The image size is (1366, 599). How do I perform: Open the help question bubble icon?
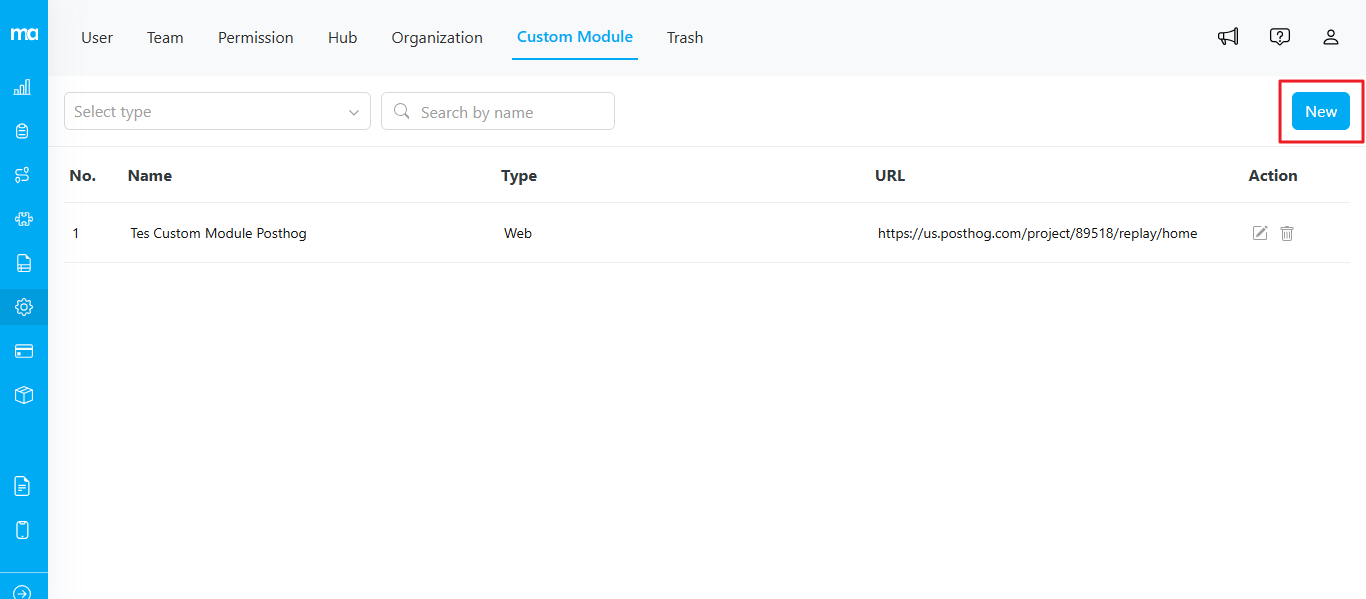tap(1279, 37)
